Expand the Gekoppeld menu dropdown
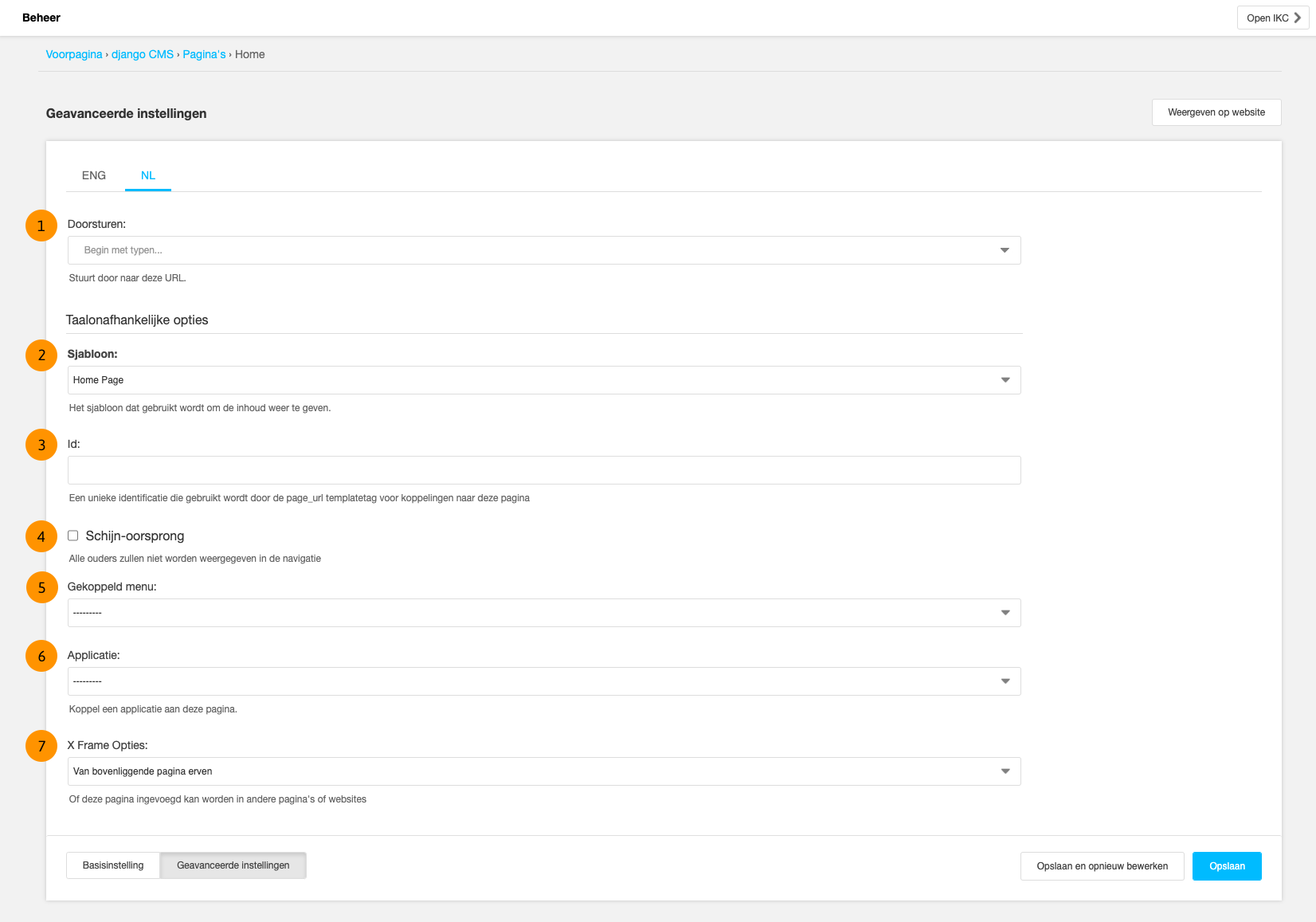Viewport: 1316px width, 922px height. (543, 613)
